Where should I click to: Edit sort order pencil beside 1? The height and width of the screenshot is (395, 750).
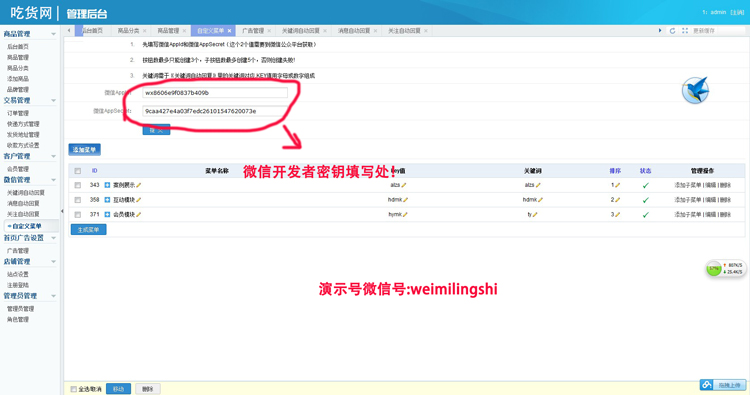[x=618, y=185]
